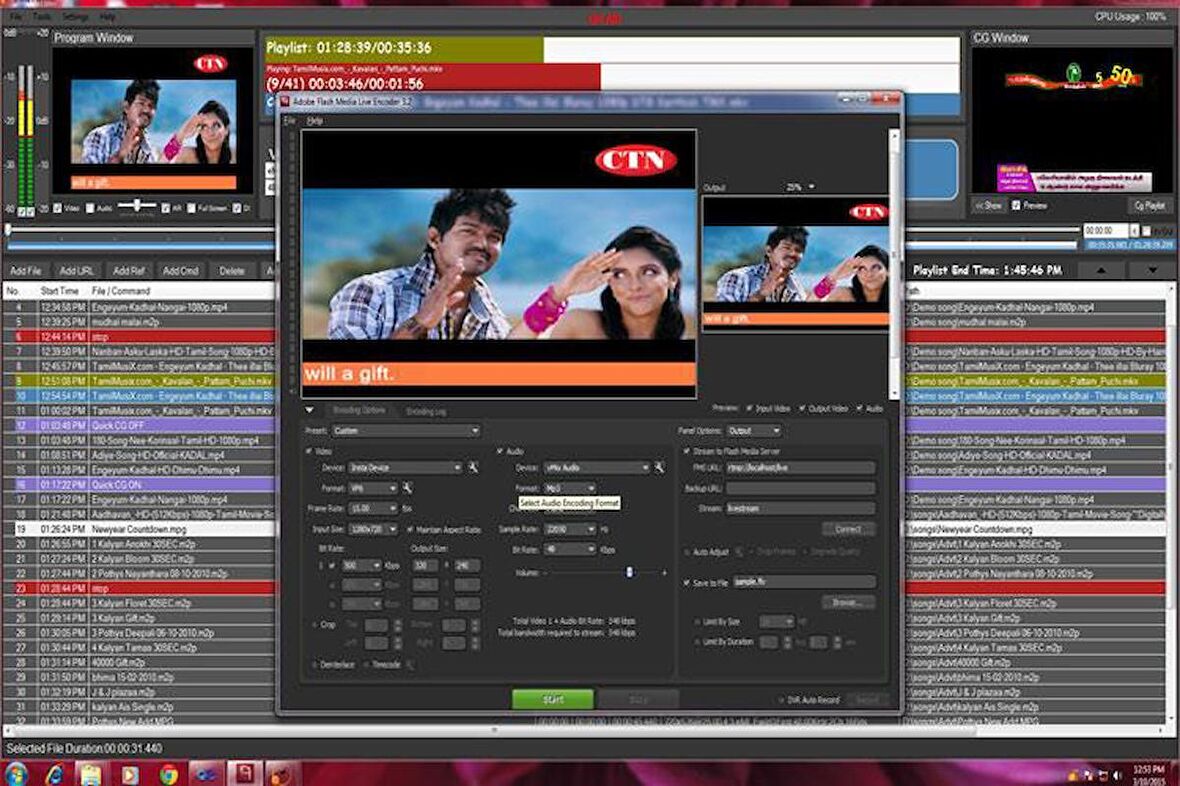Click Cg Playlist button in CG Window
Screen dimensions: 1180x786
point(1150,205)
